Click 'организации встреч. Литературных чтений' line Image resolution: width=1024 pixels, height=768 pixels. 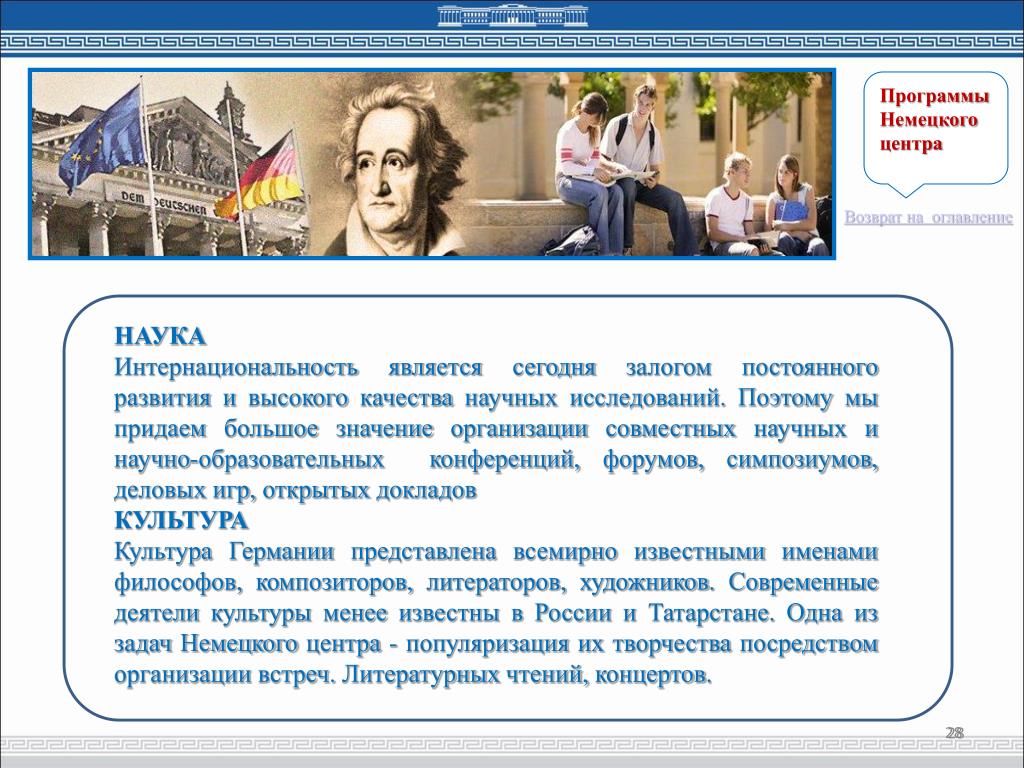413,675
